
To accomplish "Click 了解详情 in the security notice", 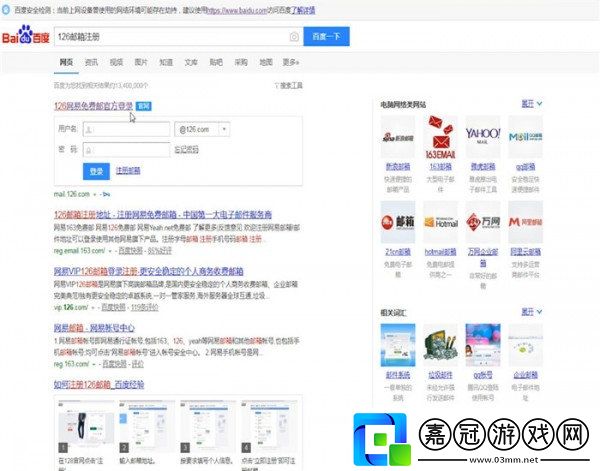I will coord(303,10).
